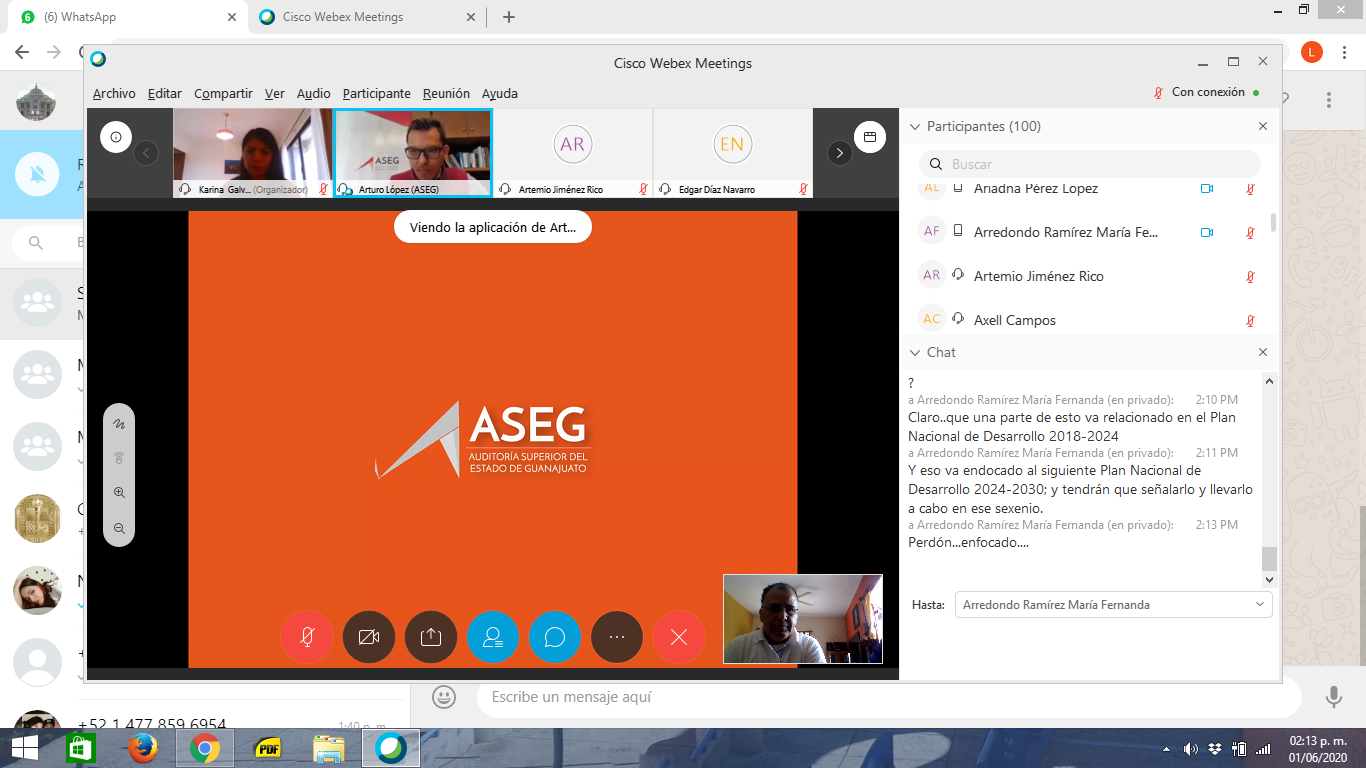
Task: Click Arredondo Ramírez's blue video icon
Action: pyautogui.click(x=1207, y=233)
